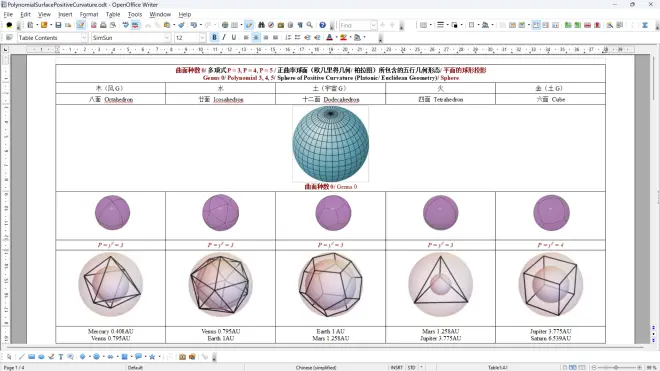Toggle AutoSpellcheck icon
Screen dimensions: 660x371
tap(135, 25)
